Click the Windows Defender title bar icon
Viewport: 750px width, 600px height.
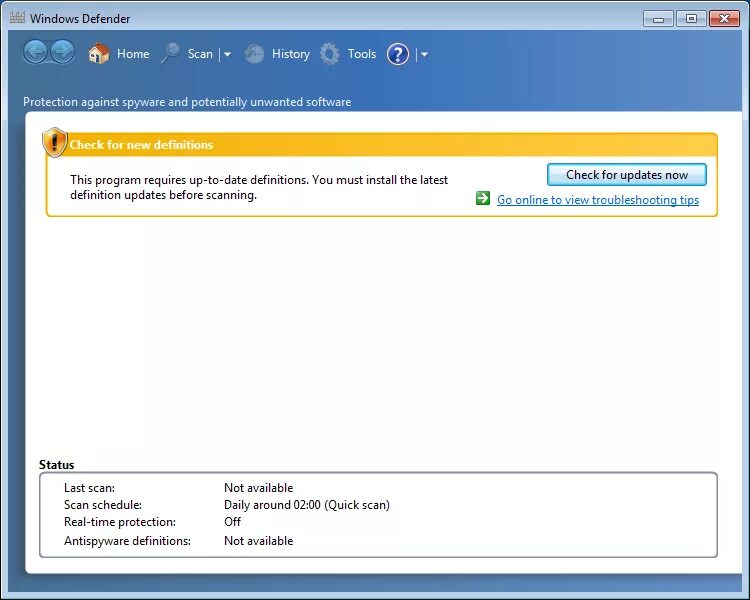click(x=17, y=18)
